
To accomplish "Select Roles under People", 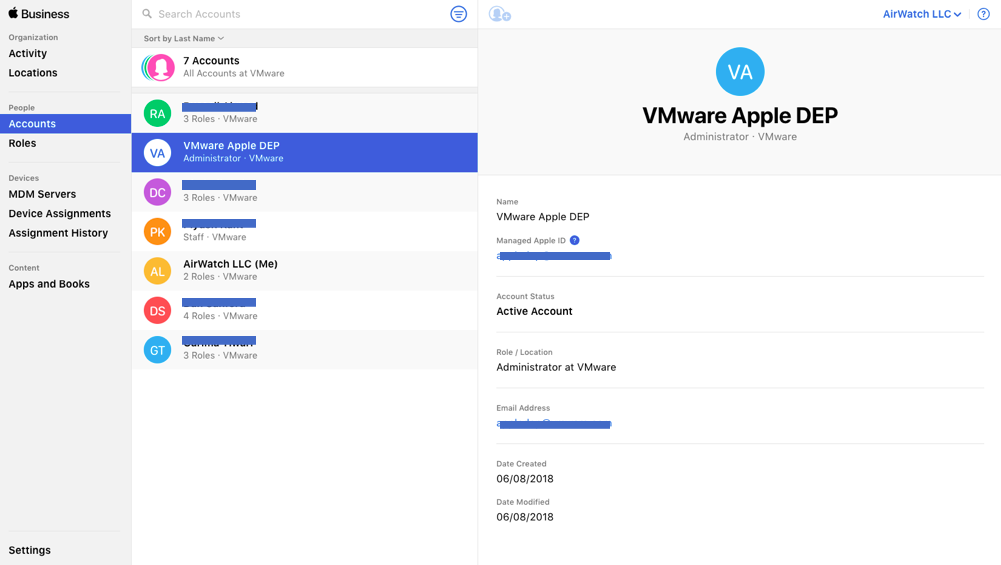I will 23,144.
